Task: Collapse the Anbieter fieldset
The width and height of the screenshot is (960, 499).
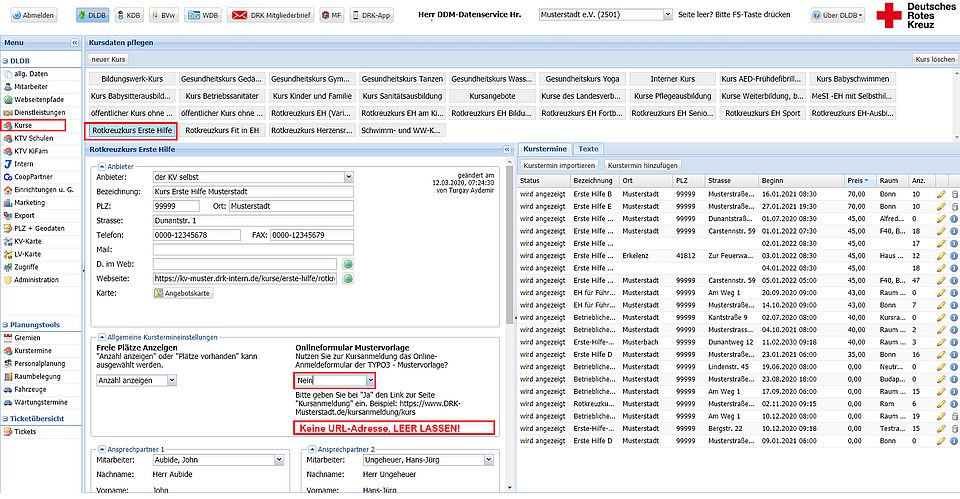Action: 100,165
